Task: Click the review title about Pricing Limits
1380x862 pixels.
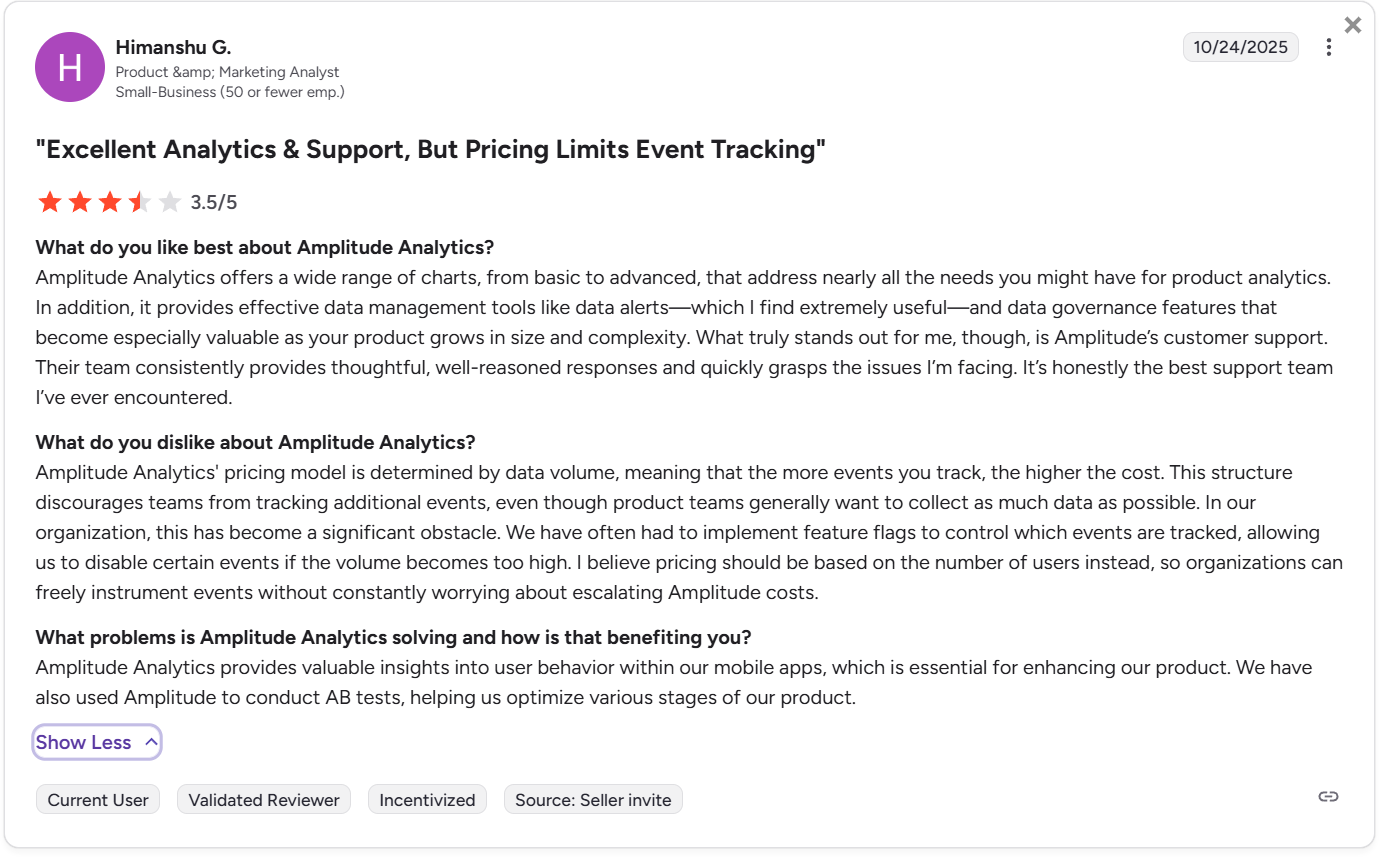Action: (x=431, y=150)
